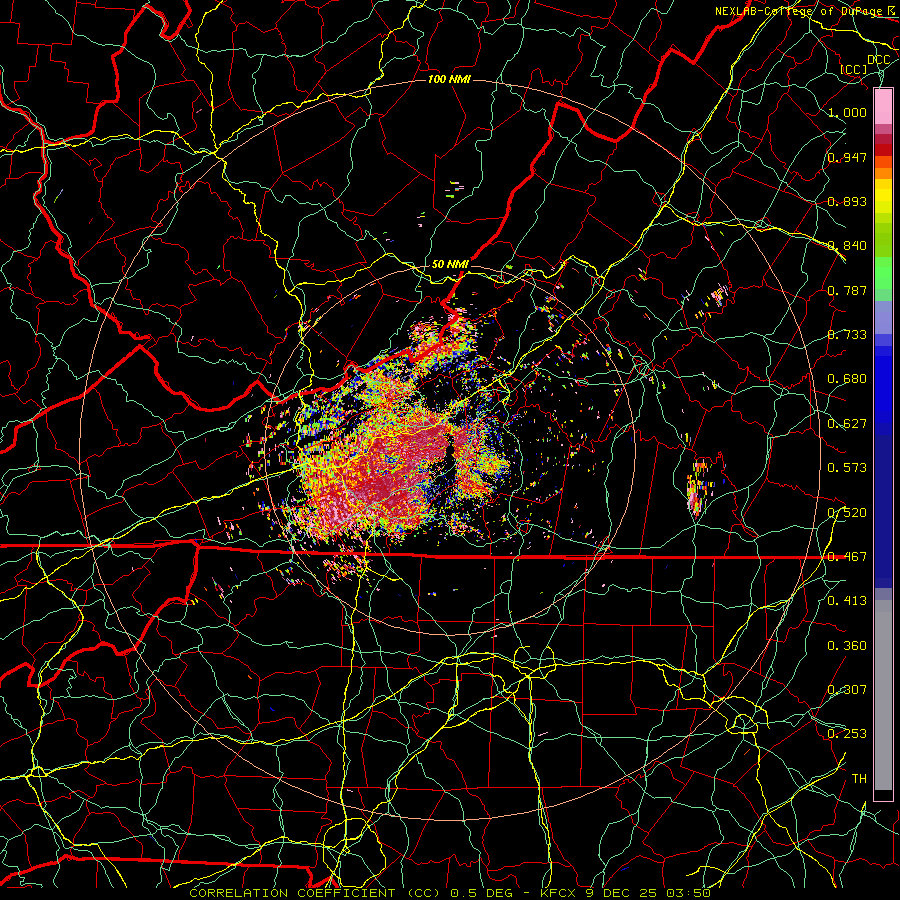The width and height of the screenshot is (900, 900).
Task: Select the 0.253 scale value
Action: click(847, 734)
